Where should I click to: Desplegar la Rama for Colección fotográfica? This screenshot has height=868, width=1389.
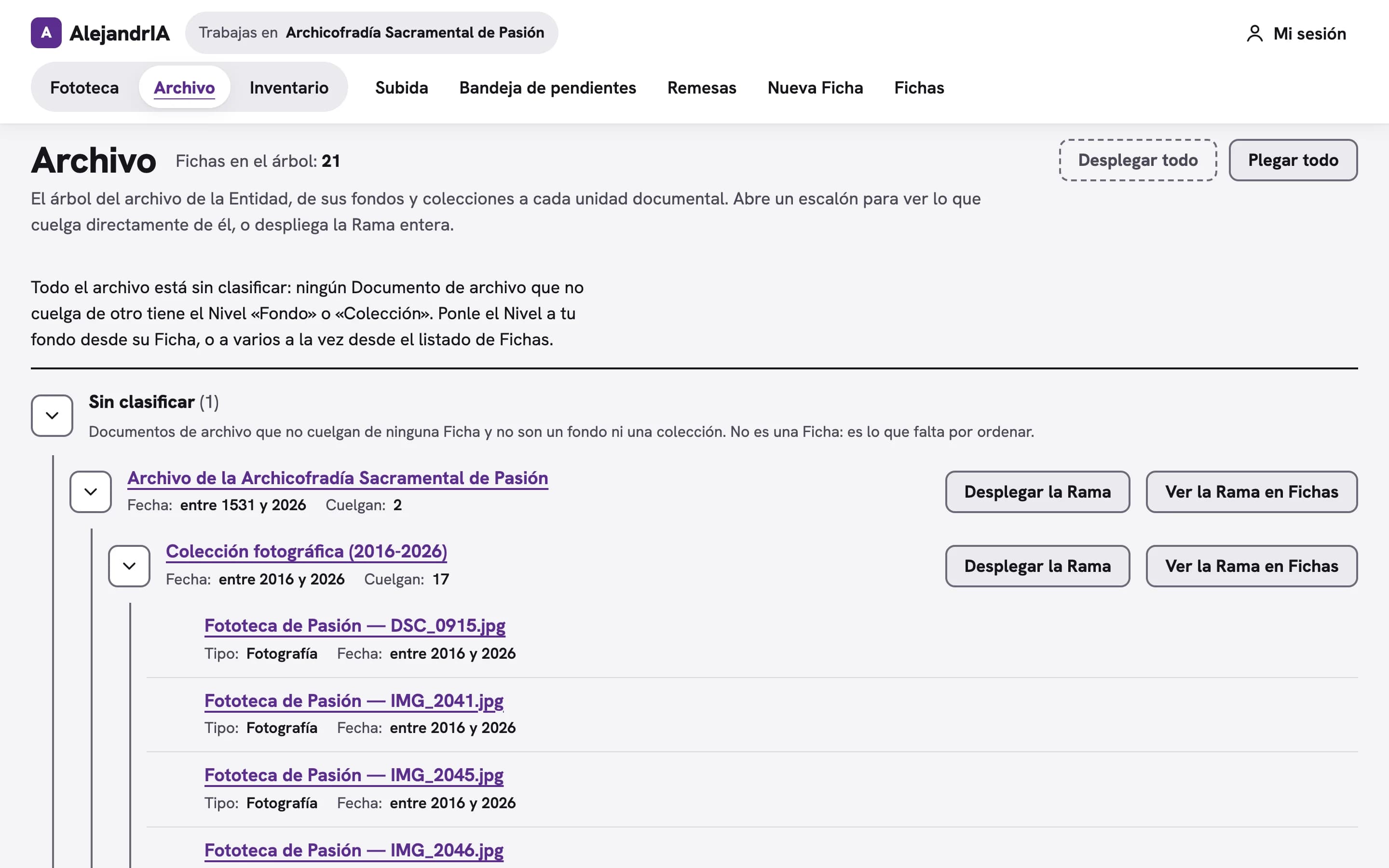1037,566
